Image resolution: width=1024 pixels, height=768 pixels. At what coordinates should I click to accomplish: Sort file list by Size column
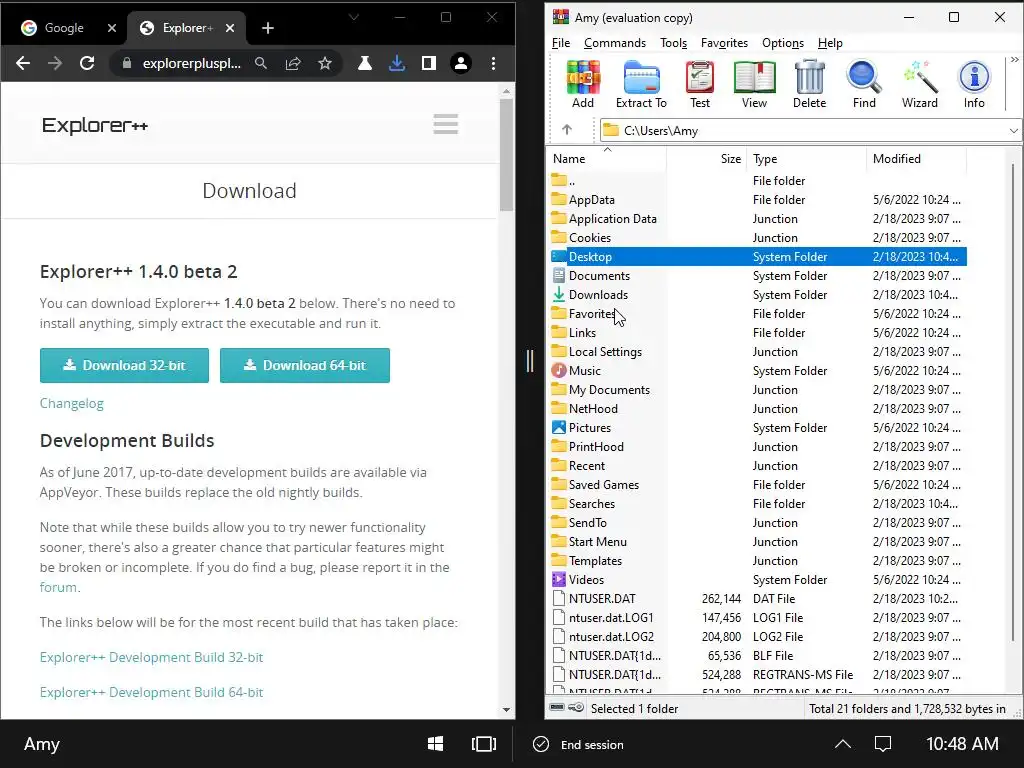pos(707,159)
